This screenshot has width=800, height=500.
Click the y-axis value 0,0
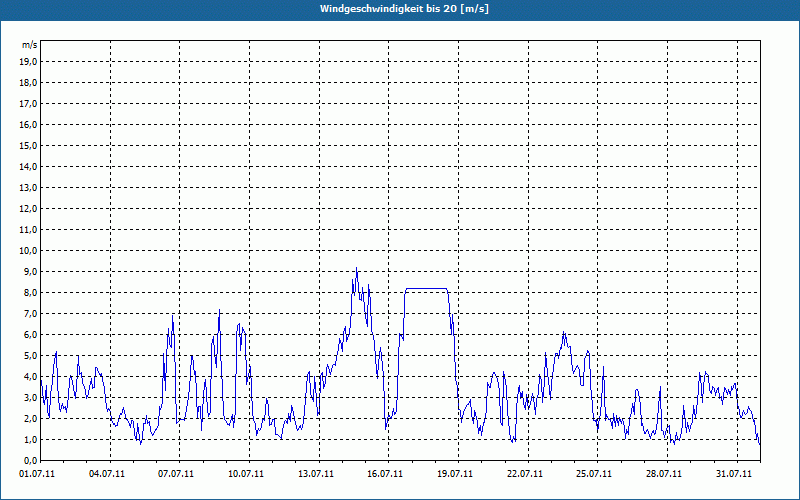click(x=30, y=460)
